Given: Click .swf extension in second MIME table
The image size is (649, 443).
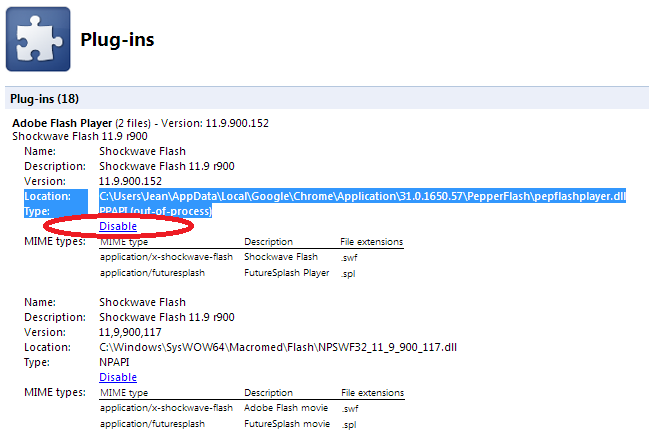Looking at the screenshot, I should pos(350,409).
